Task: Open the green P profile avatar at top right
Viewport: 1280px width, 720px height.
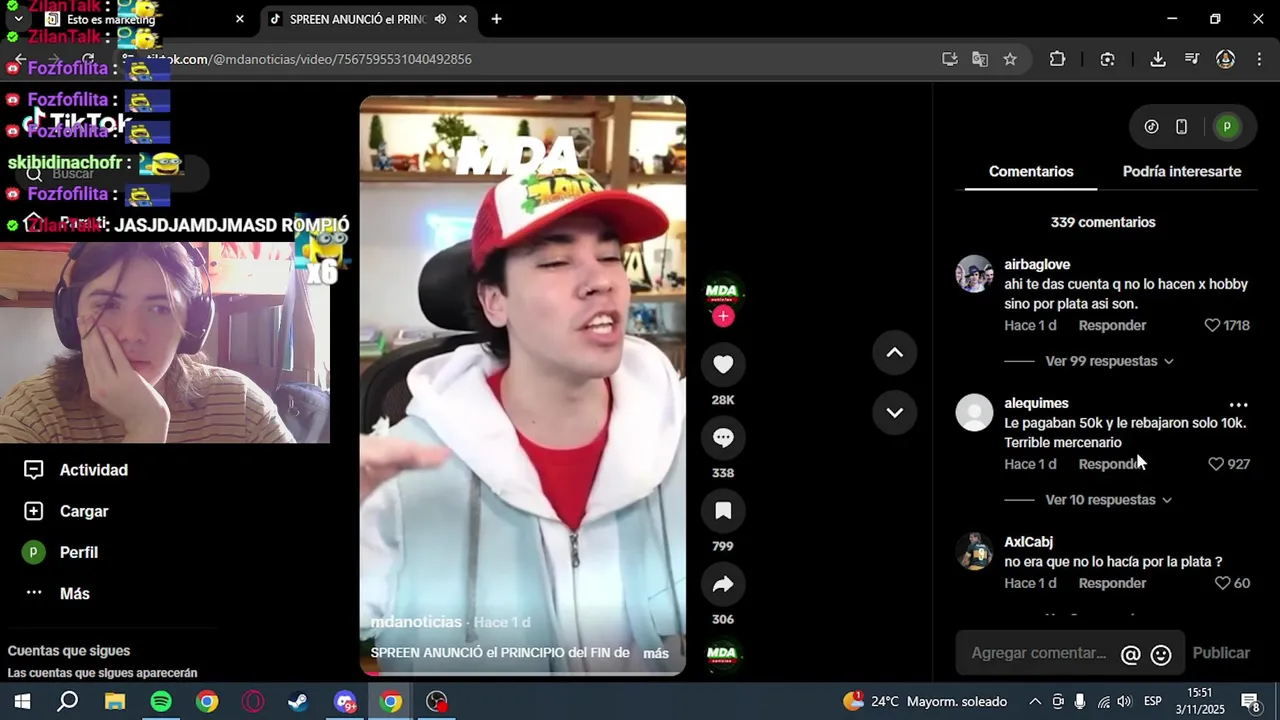Action: pos(1226,127)
